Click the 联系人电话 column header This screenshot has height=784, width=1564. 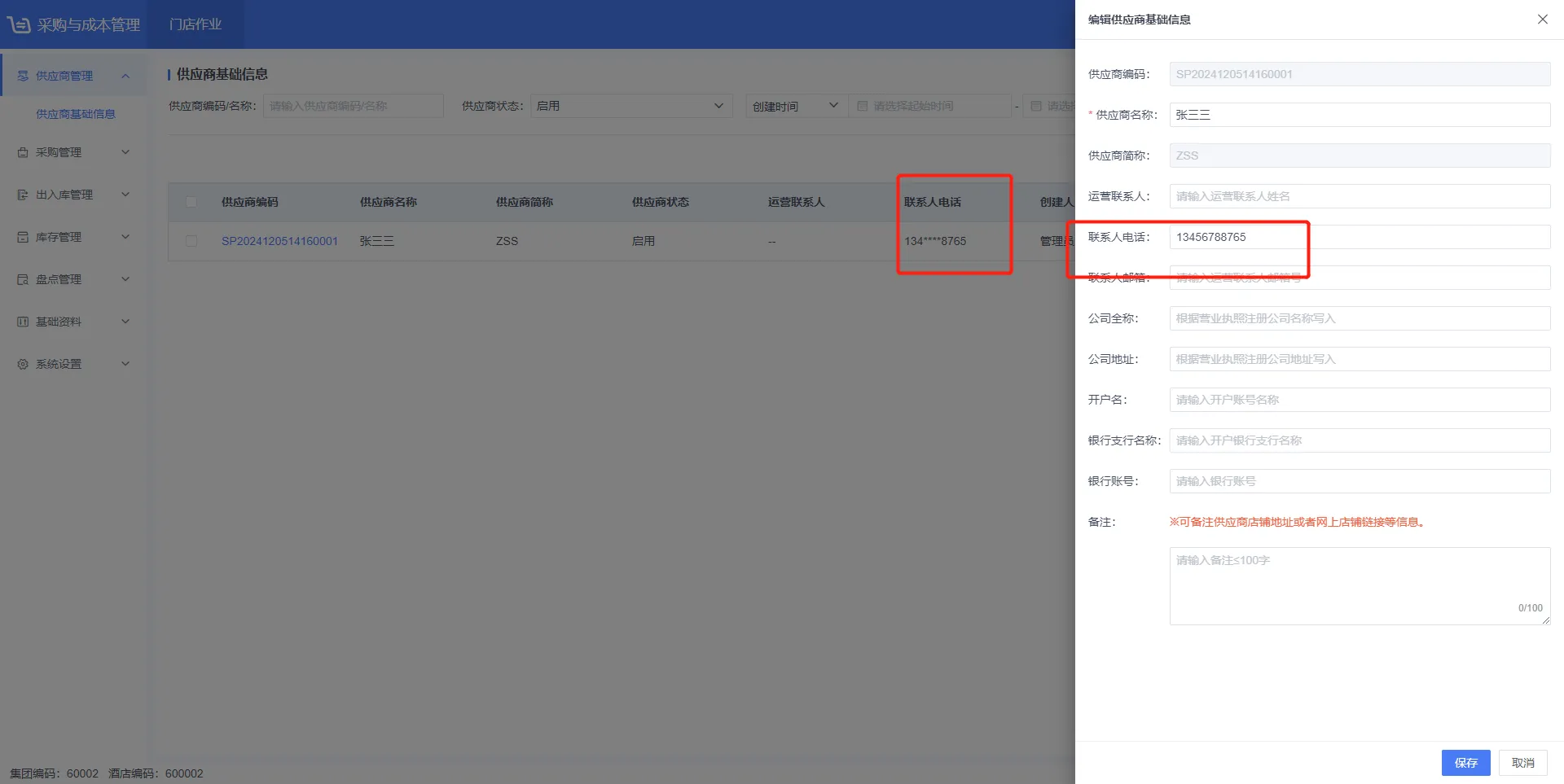coord(933,202)
